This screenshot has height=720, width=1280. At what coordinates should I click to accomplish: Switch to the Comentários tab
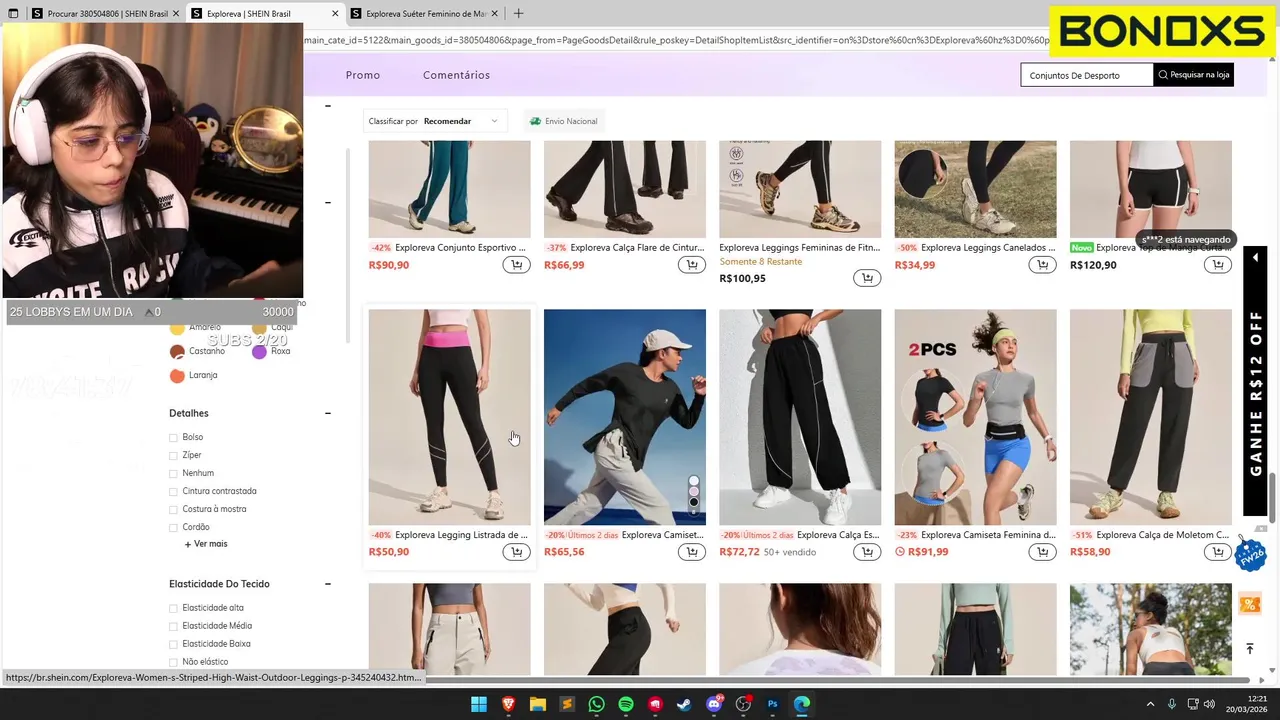[x=456, y=75]
